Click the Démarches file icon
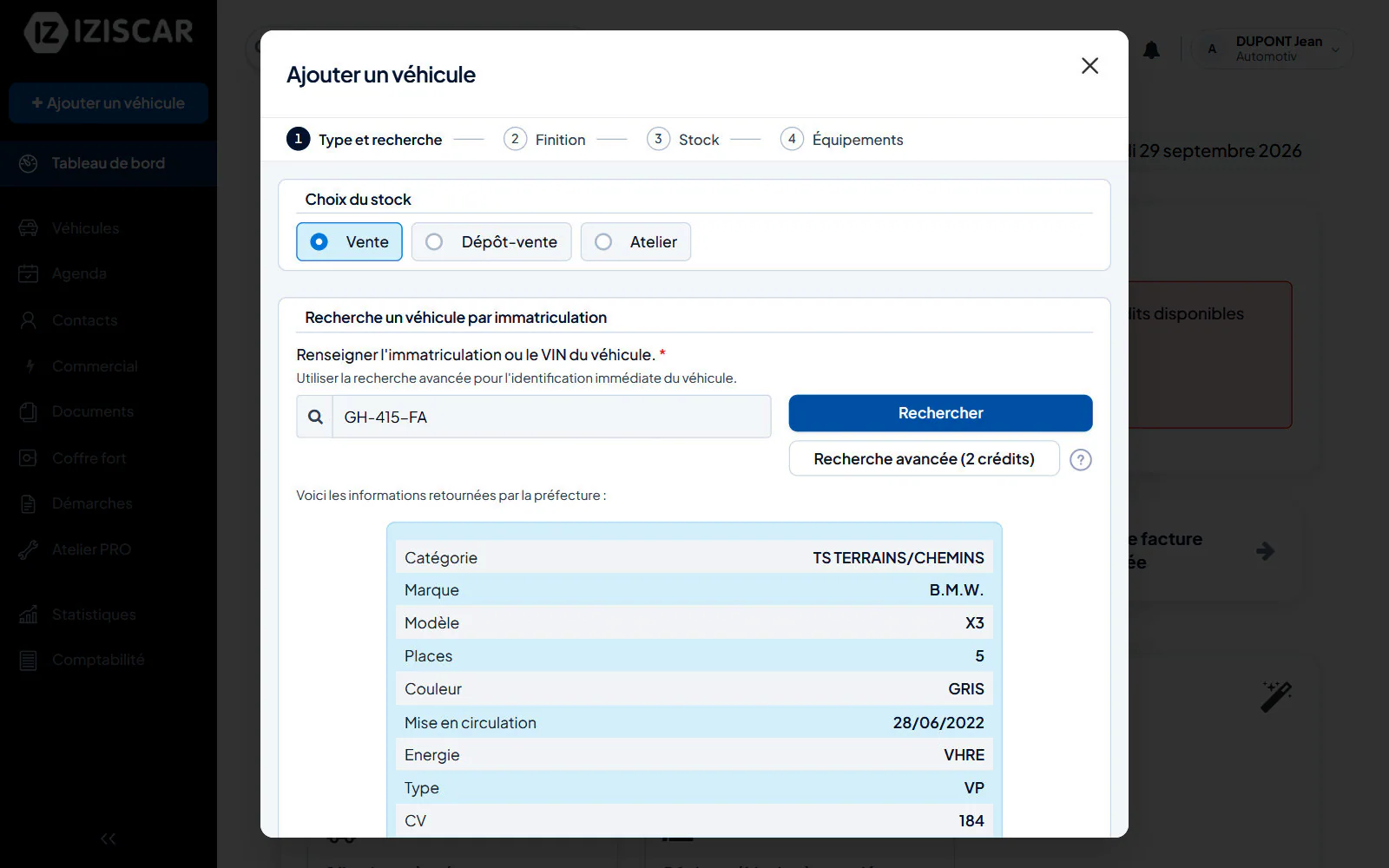 tap(29, 503)
